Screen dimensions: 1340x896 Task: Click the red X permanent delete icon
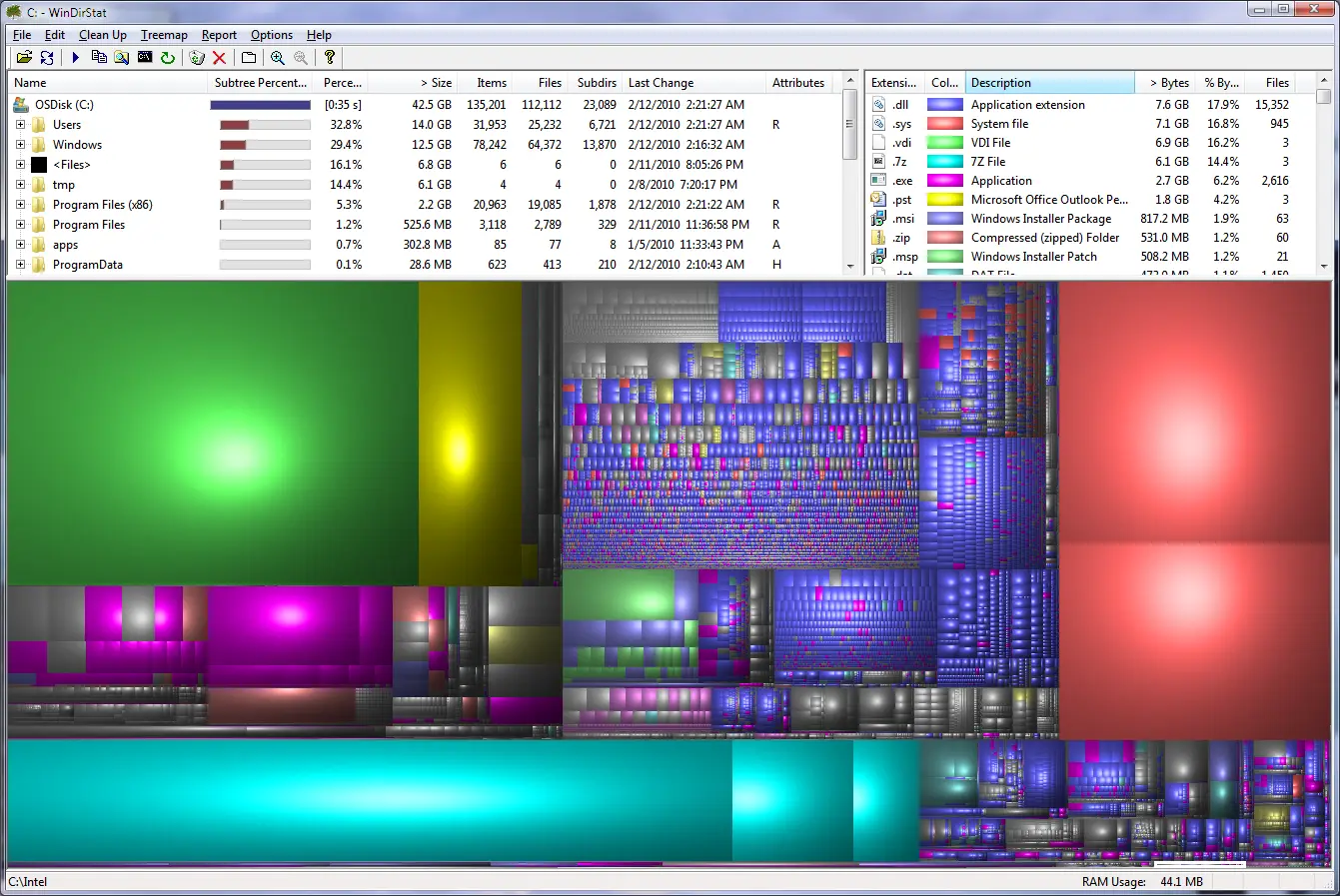(x=219, y=58)
